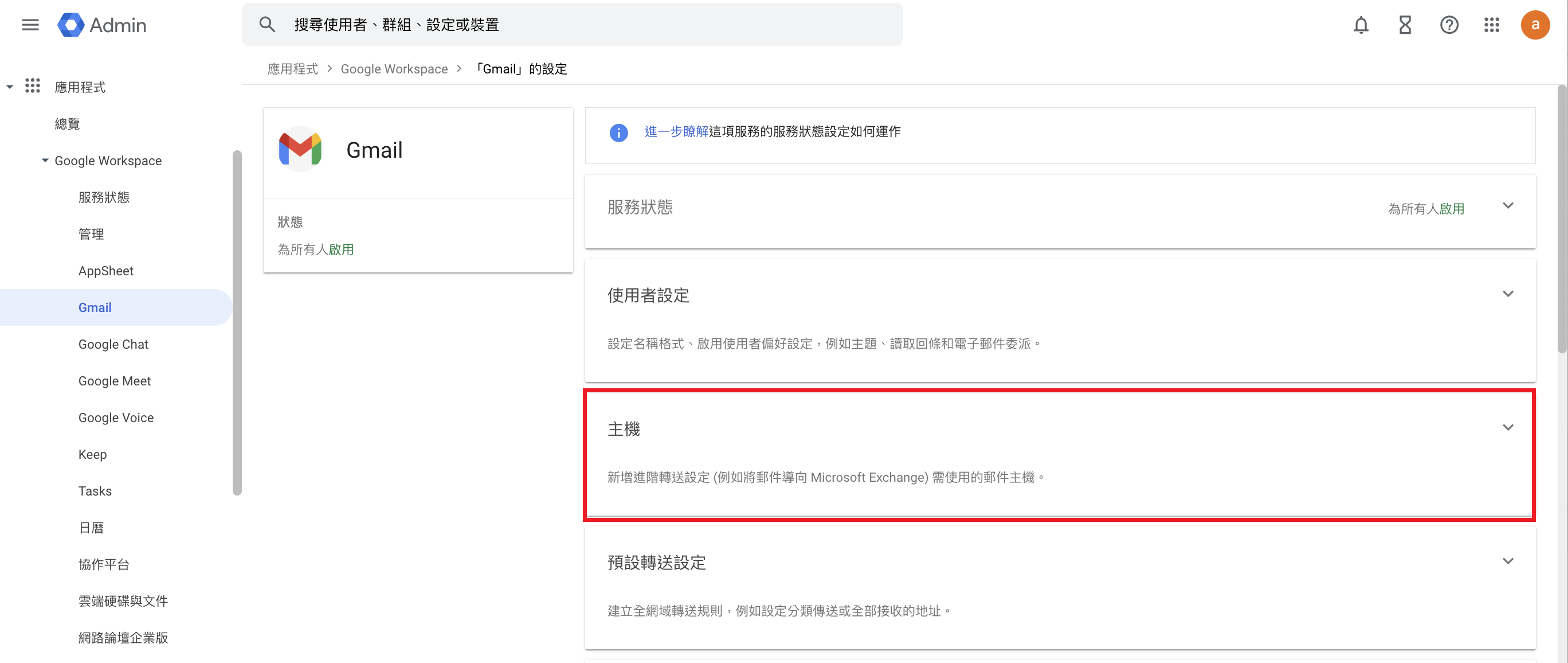Image resolution: width=1568 pixels, height=663 pixels.
Task: Click the main page scrollbar
Action: (1562, 219)
